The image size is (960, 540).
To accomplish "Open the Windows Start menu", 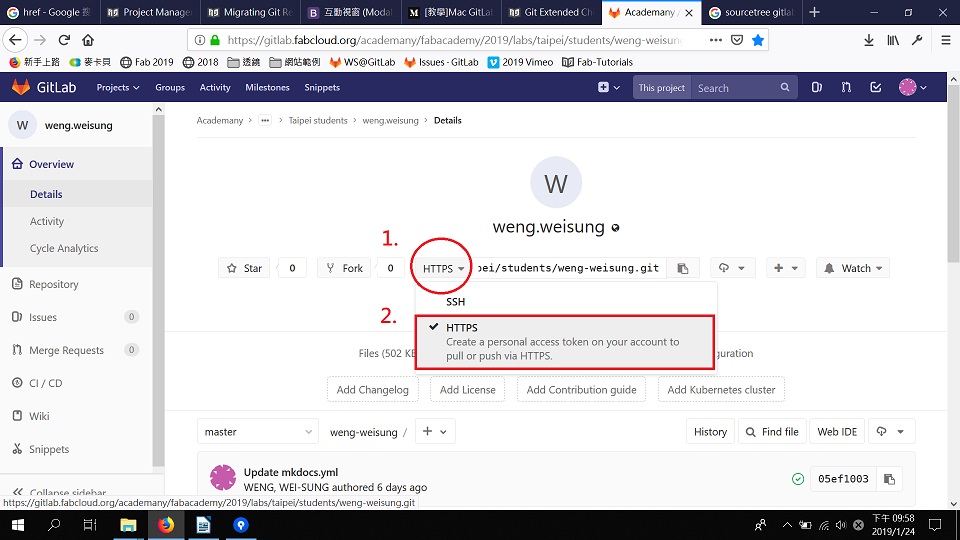I will [18, 525].
